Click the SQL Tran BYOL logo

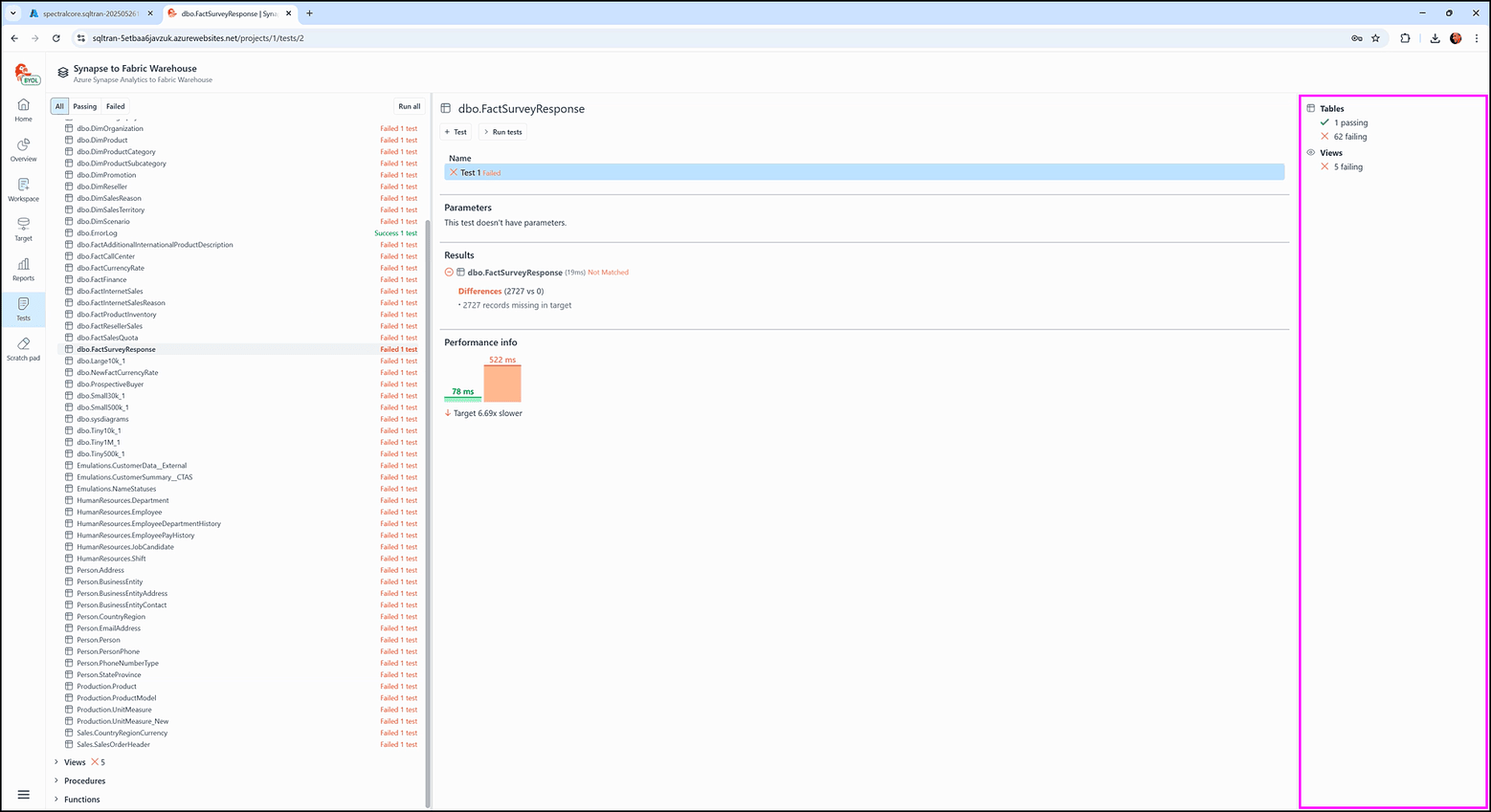[x=26, y=74]
